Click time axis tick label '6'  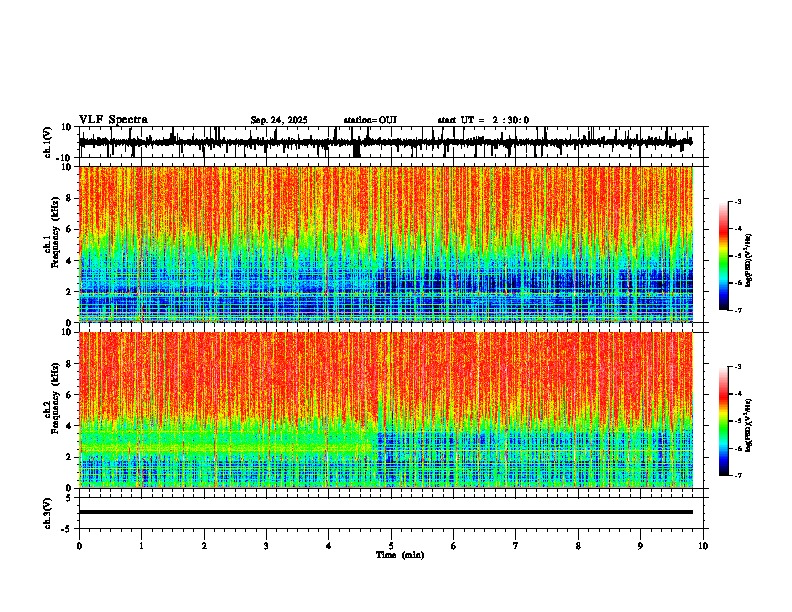click(x=454, y=546)
